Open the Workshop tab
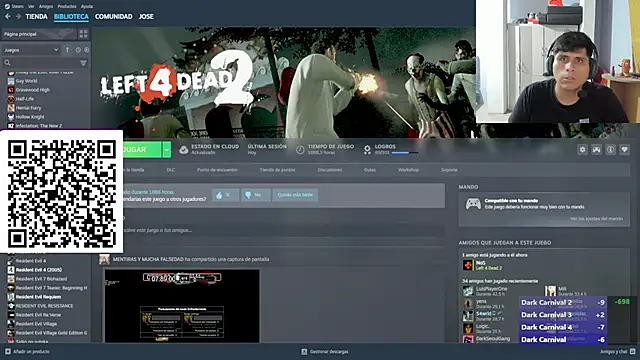The height and width of the screenshot is (360, 640). coord(408,170)
